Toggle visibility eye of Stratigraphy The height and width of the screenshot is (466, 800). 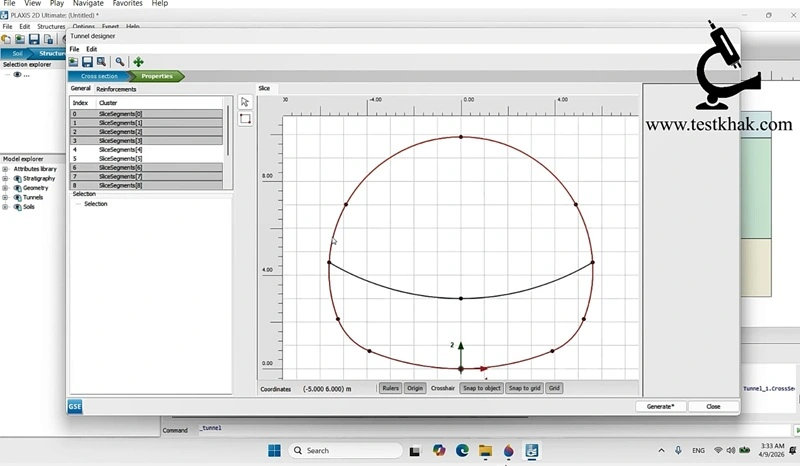[17, 179]
